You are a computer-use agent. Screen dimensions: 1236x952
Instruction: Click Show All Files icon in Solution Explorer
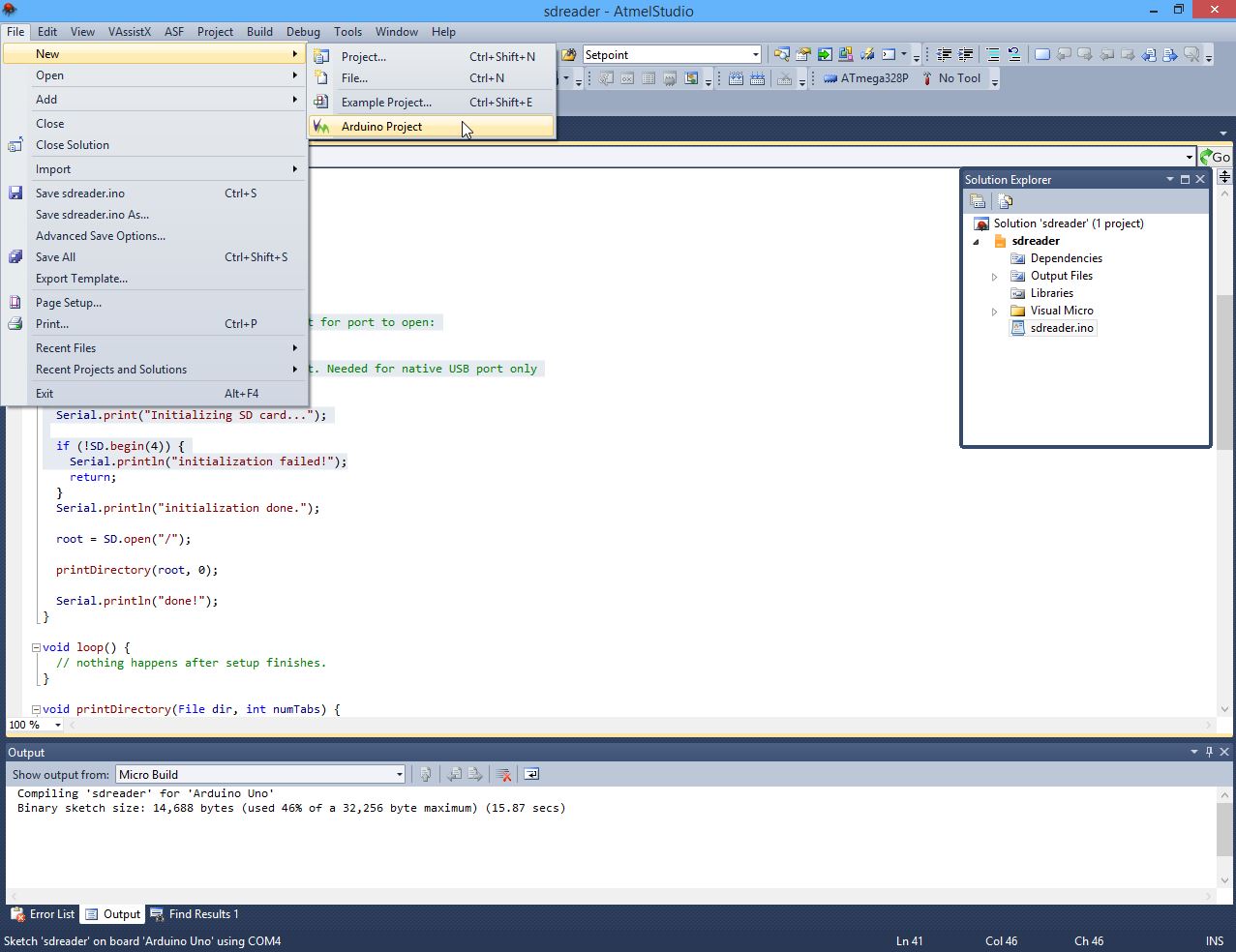pyautogui.click(x=1006, y=201)
